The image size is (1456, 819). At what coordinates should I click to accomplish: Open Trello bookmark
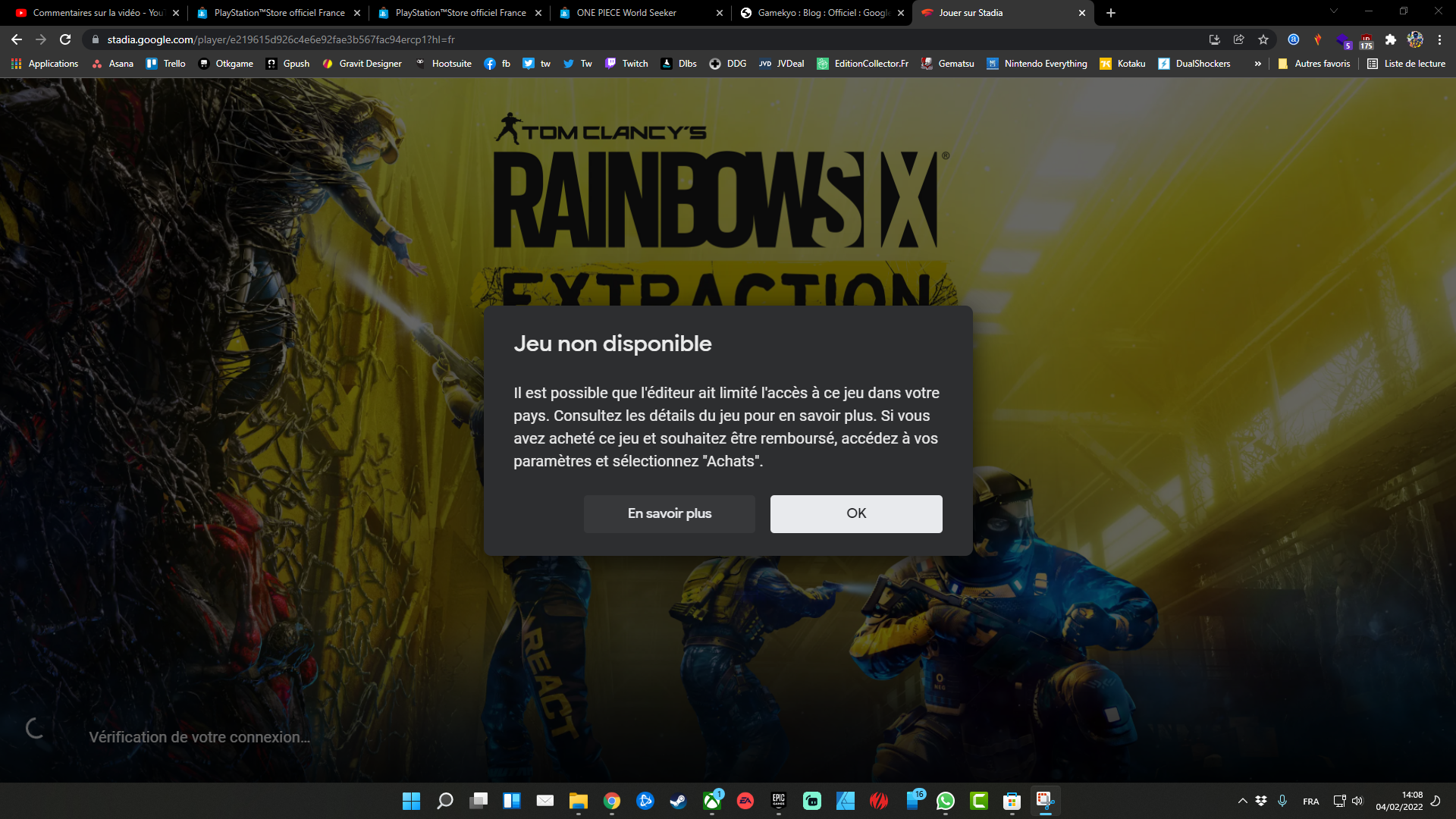pyautogui.click(x=166, y=64)
